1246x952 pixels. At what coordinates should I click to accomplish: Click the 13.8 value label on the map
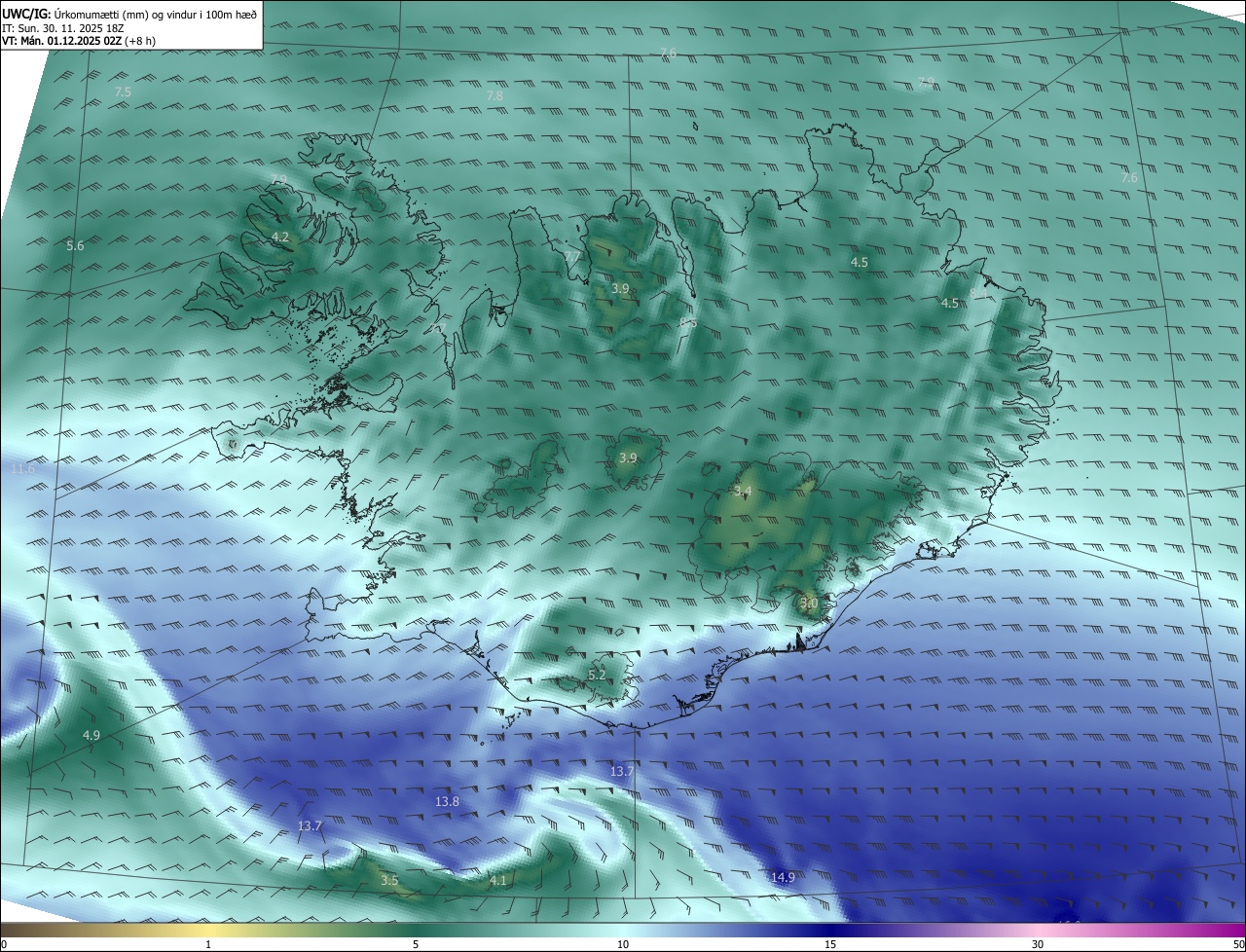pyautogui.click(x=447, y=801)
